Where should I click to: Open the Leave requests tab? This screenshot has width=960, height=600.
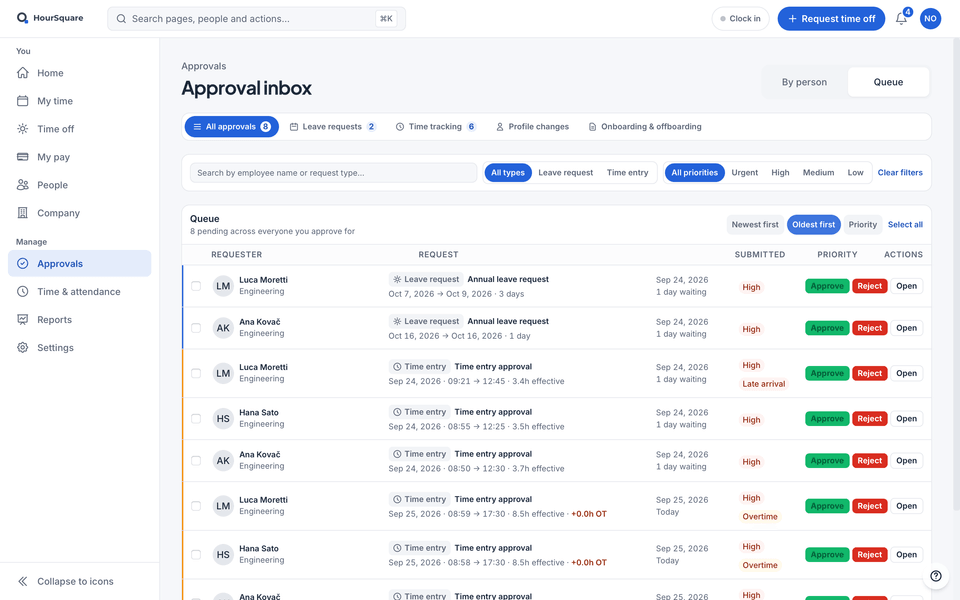332,127
